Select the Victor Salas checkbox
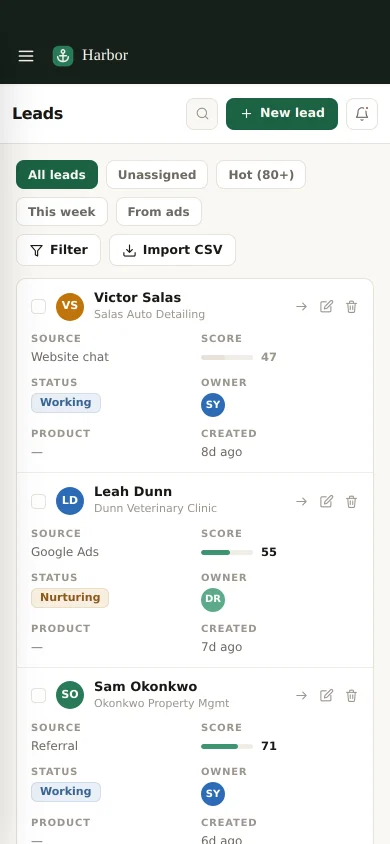Image resolution: width=390 pixels, height=844 pixels. click(38, 307)
